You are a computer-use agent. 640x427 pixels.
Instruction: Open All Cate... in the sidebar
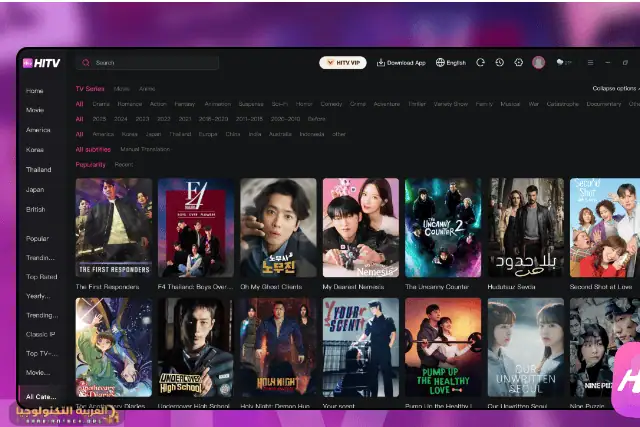click(41, 396)
